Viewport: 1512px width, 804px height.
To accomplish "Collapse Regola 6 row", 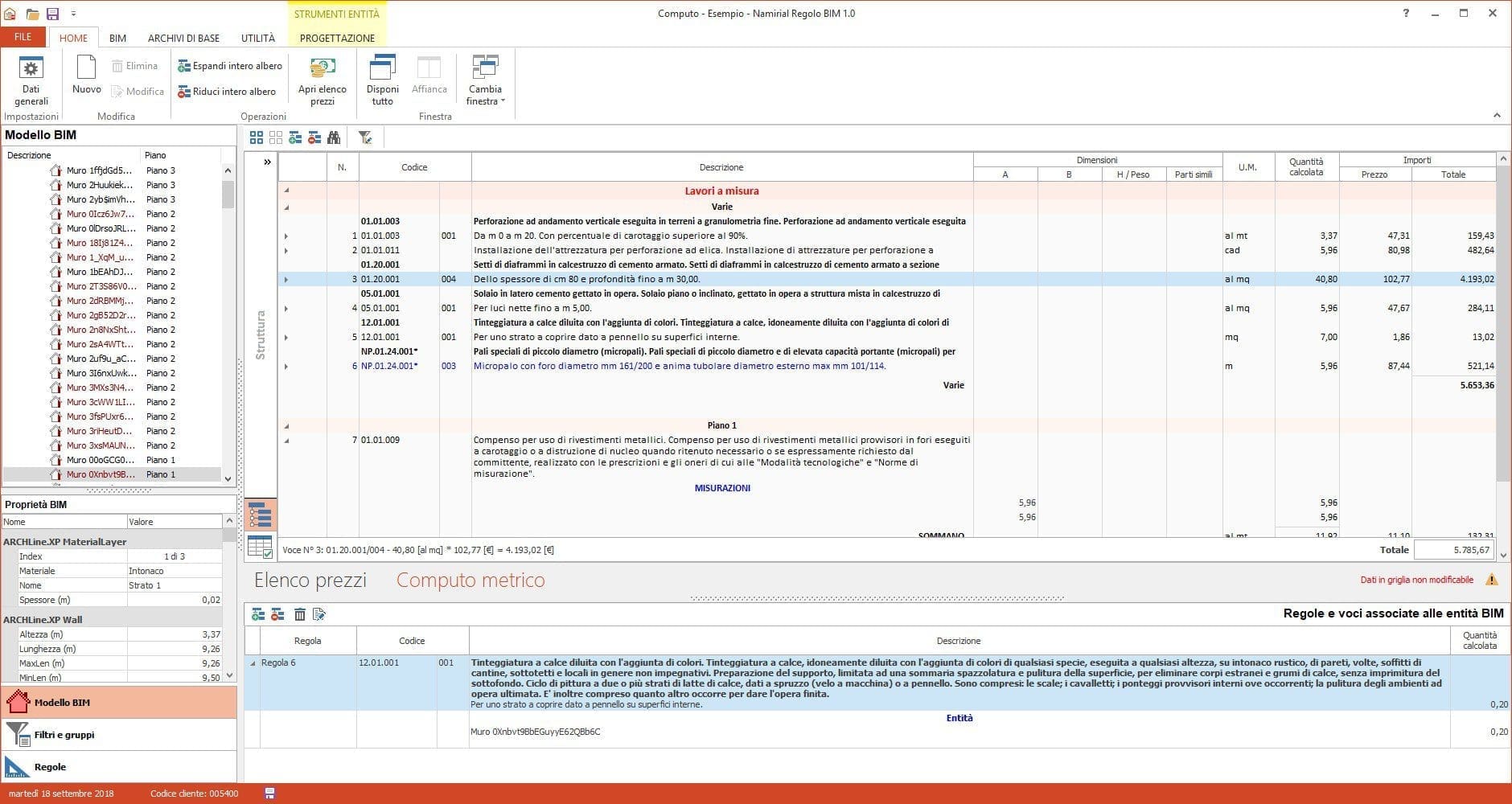I will click(x=253, y=663).
